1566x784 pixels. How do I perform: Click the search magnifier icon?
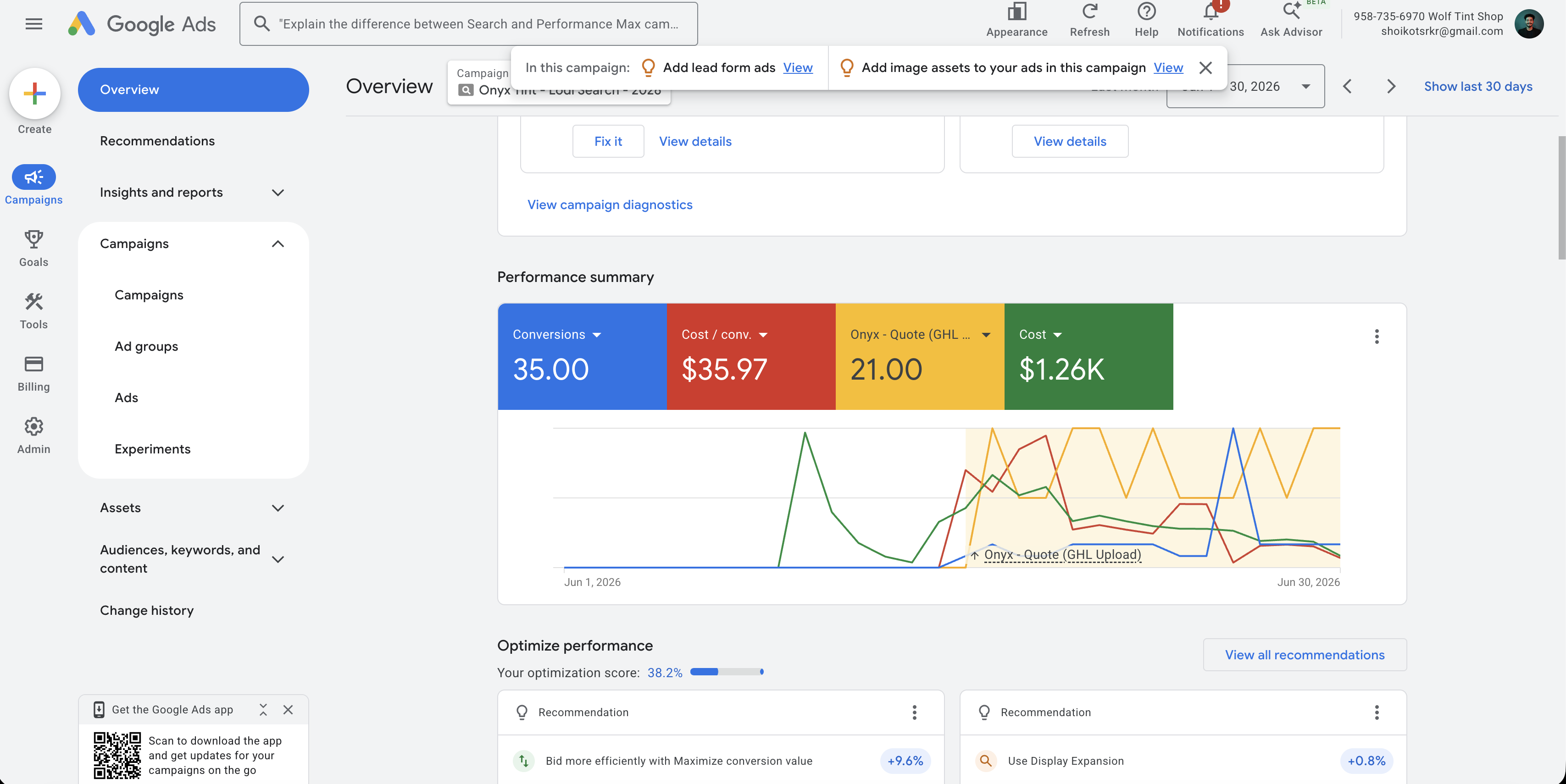click(x=261, y=24)
